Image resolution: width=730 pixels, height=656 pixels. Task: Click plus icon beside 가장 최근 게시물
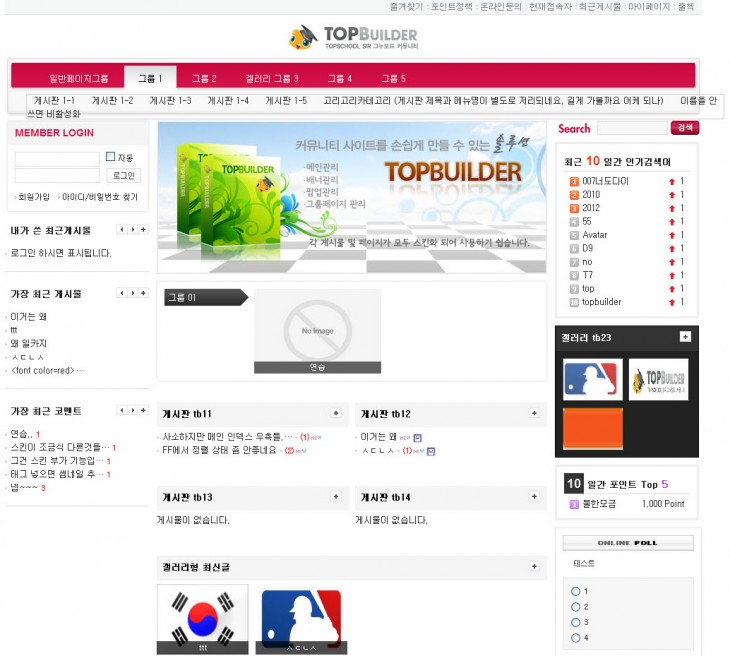[143, 293]
